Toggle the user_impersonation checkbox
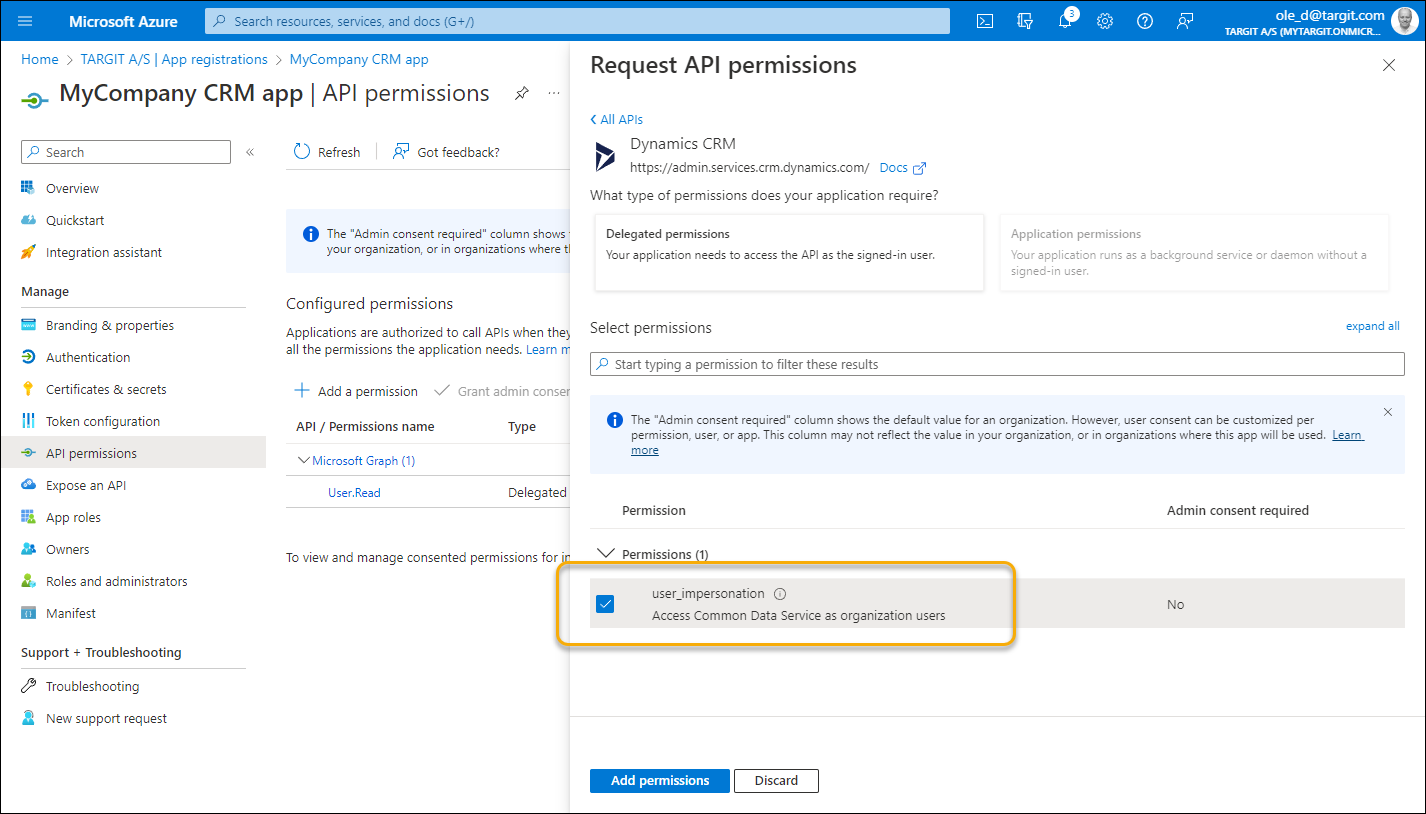 (605, 604)
